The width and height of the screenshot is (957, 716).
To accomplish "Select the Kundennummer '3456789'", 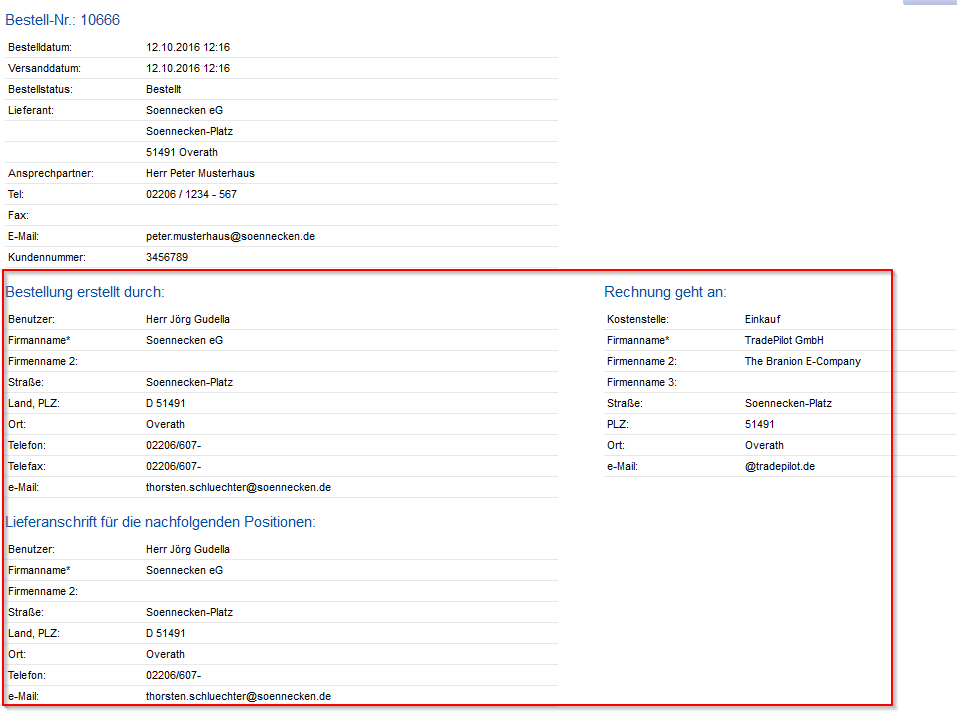I will pyautogui.click(x=167, y=257).
